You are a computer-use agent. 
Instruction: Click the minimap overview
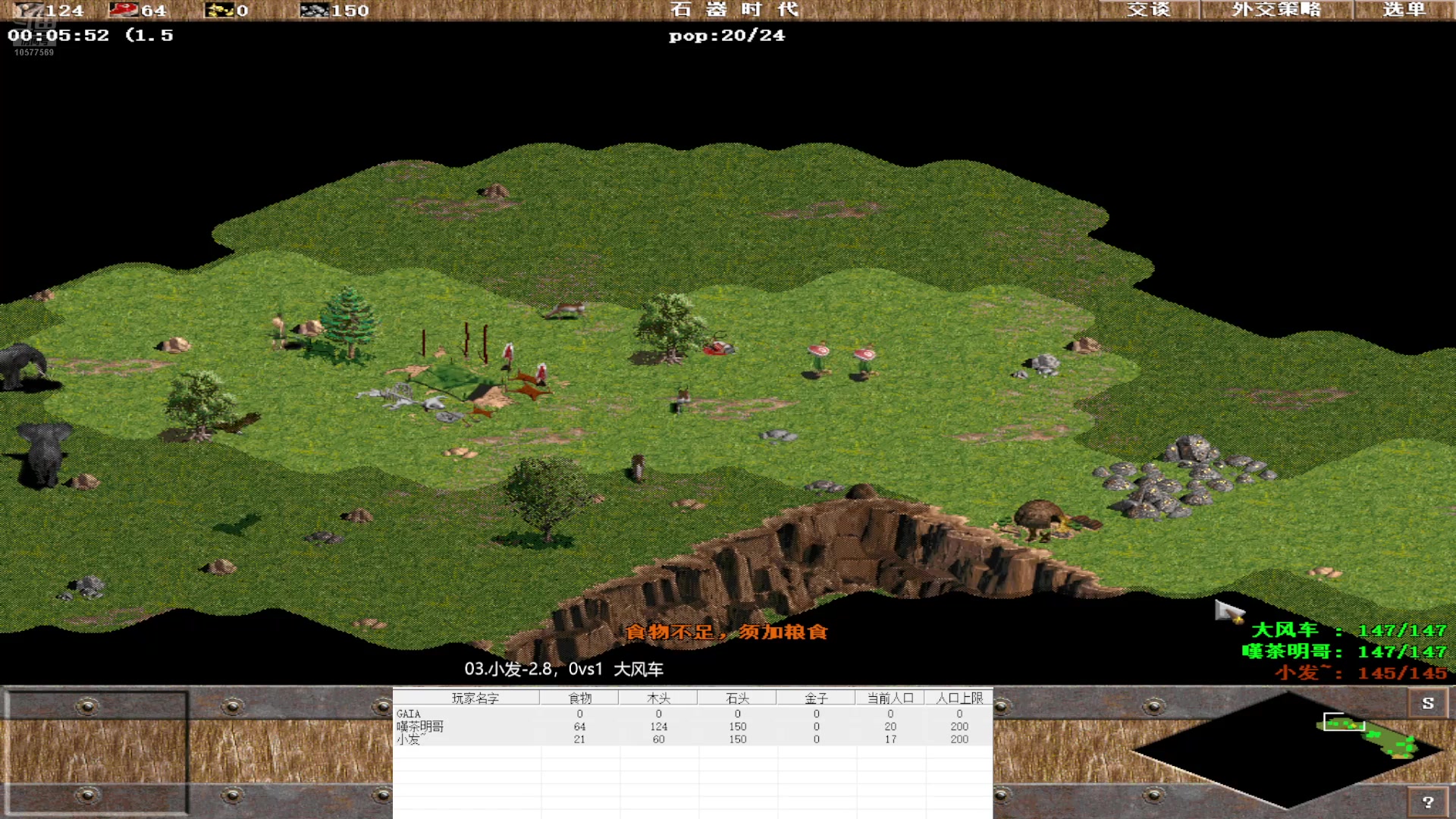click(x=1287, y=749)
